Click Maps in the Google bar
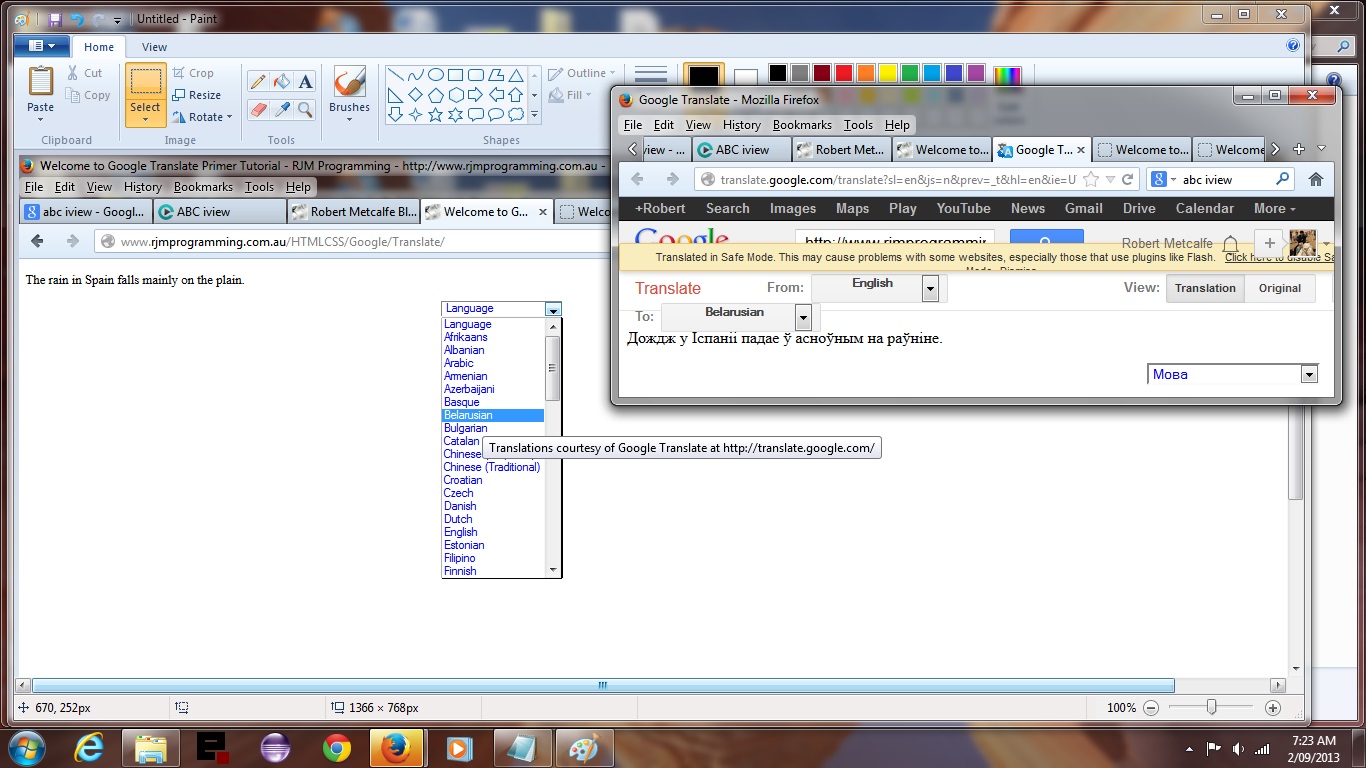This screenshot has width=1366, height=768. pos(852,208)
